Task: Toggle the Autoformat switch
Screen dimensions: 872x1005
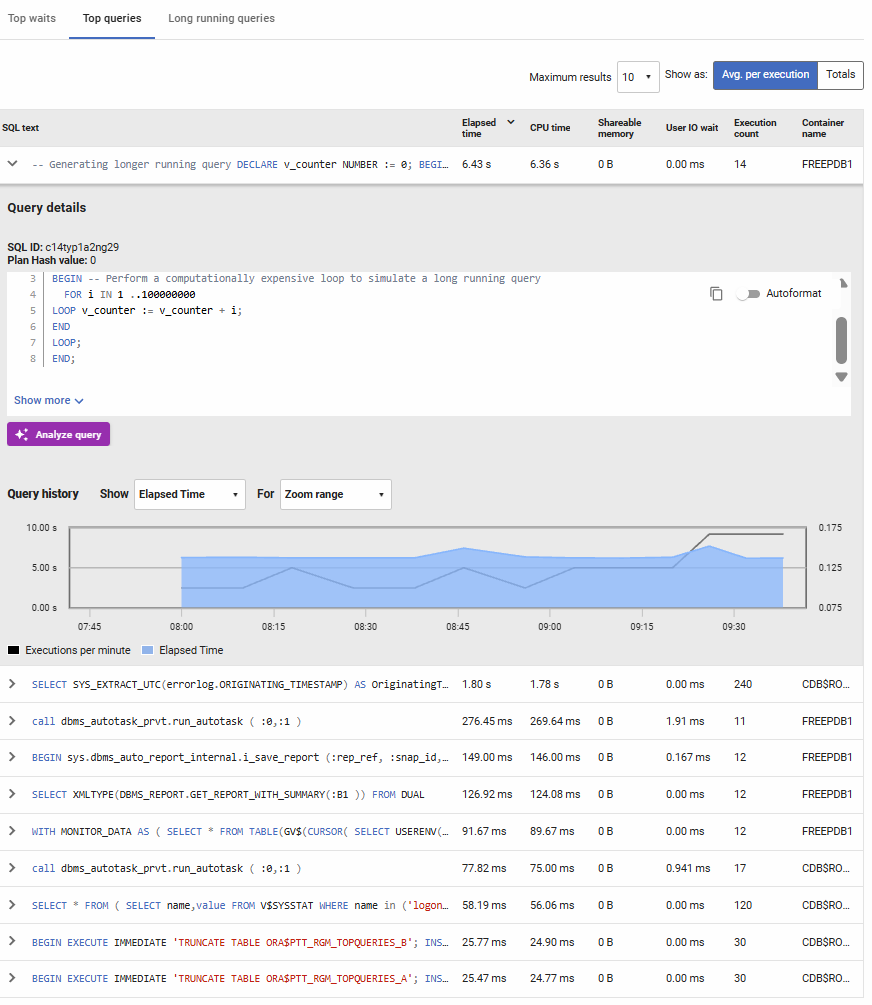Action: (x=748, y=294)
